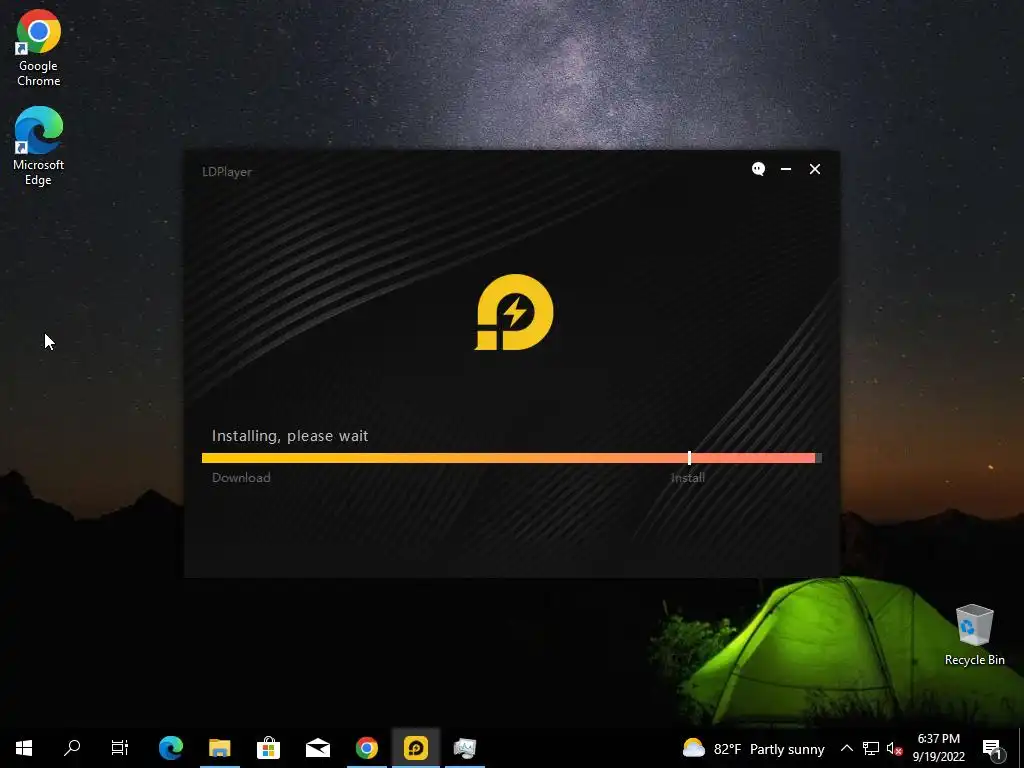1024x768 pixels.
Task: Select the Microsoft Edge desktop shortcut
Action: 39,146
